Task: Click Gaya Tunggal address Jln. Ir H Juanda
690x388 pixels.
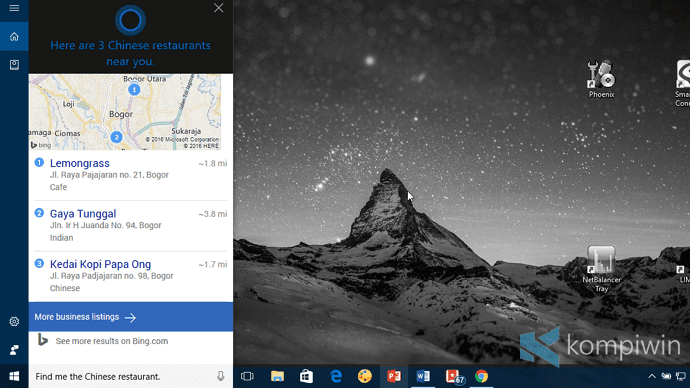Action: point(106,225)
